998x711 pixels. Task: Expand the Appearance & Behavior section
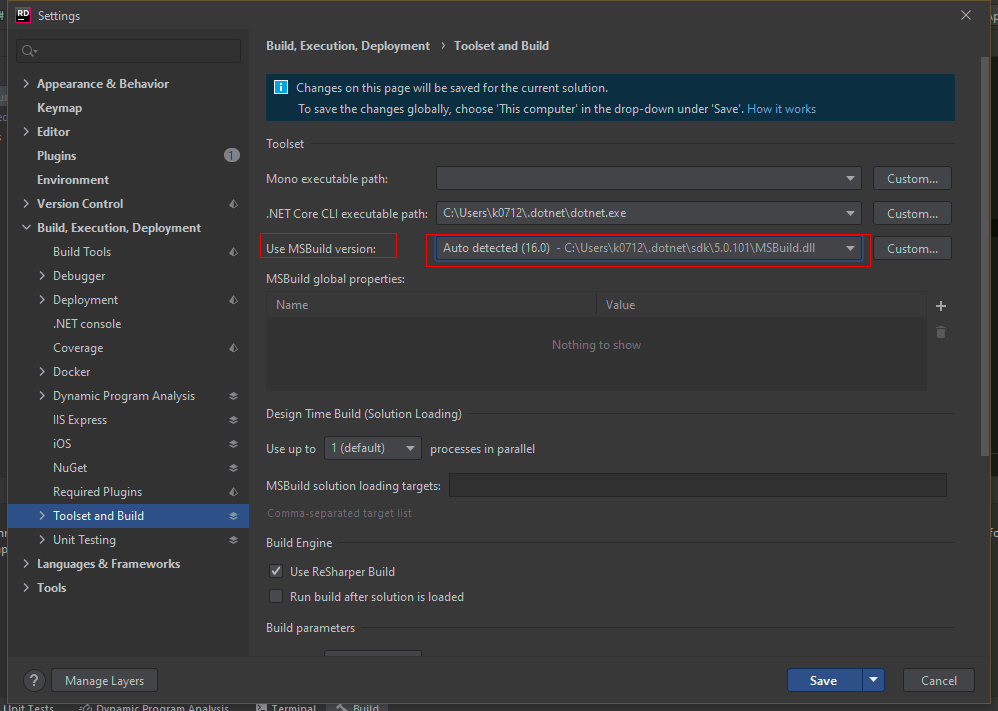(26, 83)
